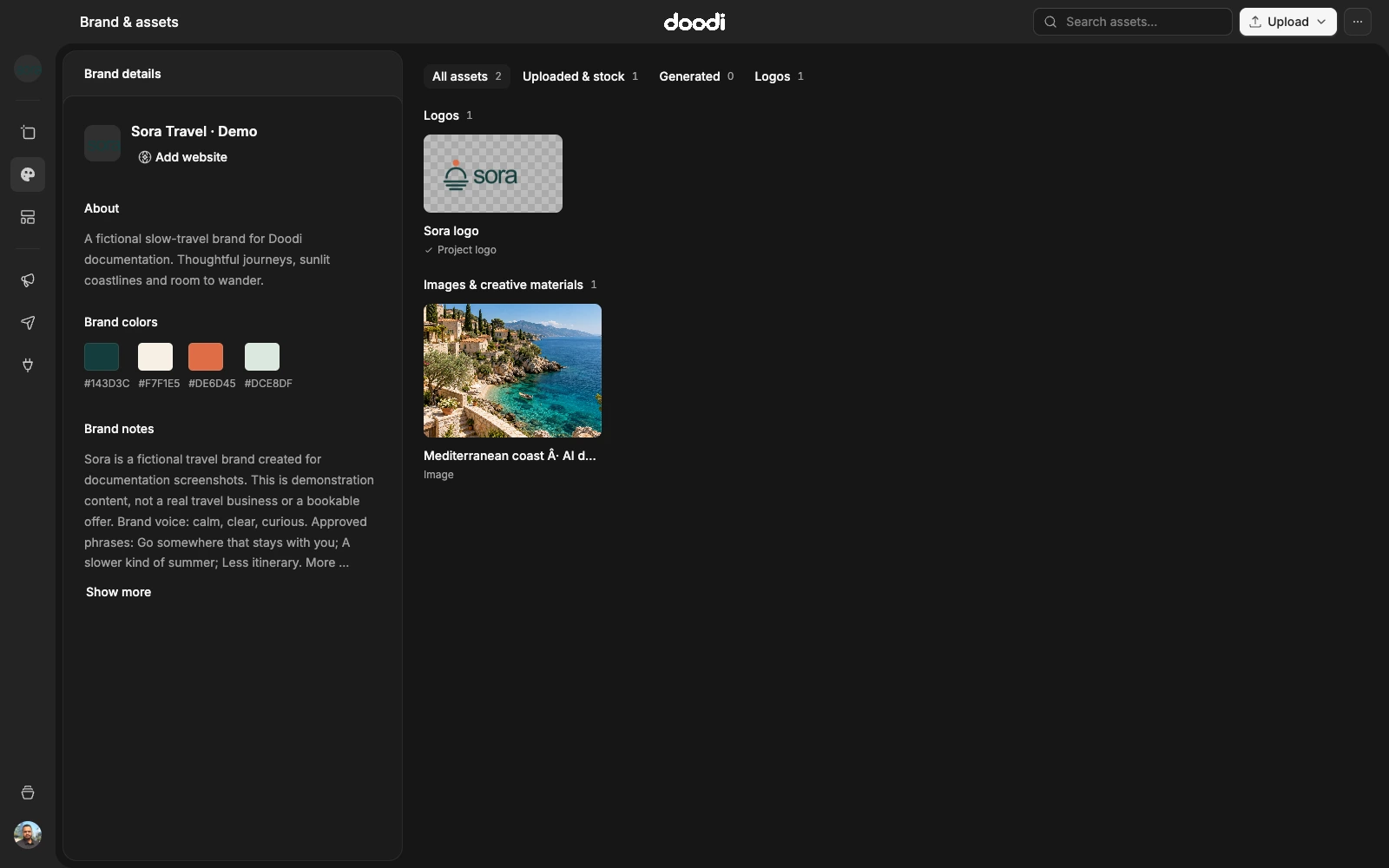This screenshot has height=868, width=1389.
Task: Click the stacked credits icon near bottom
Action: click(28, 792)
